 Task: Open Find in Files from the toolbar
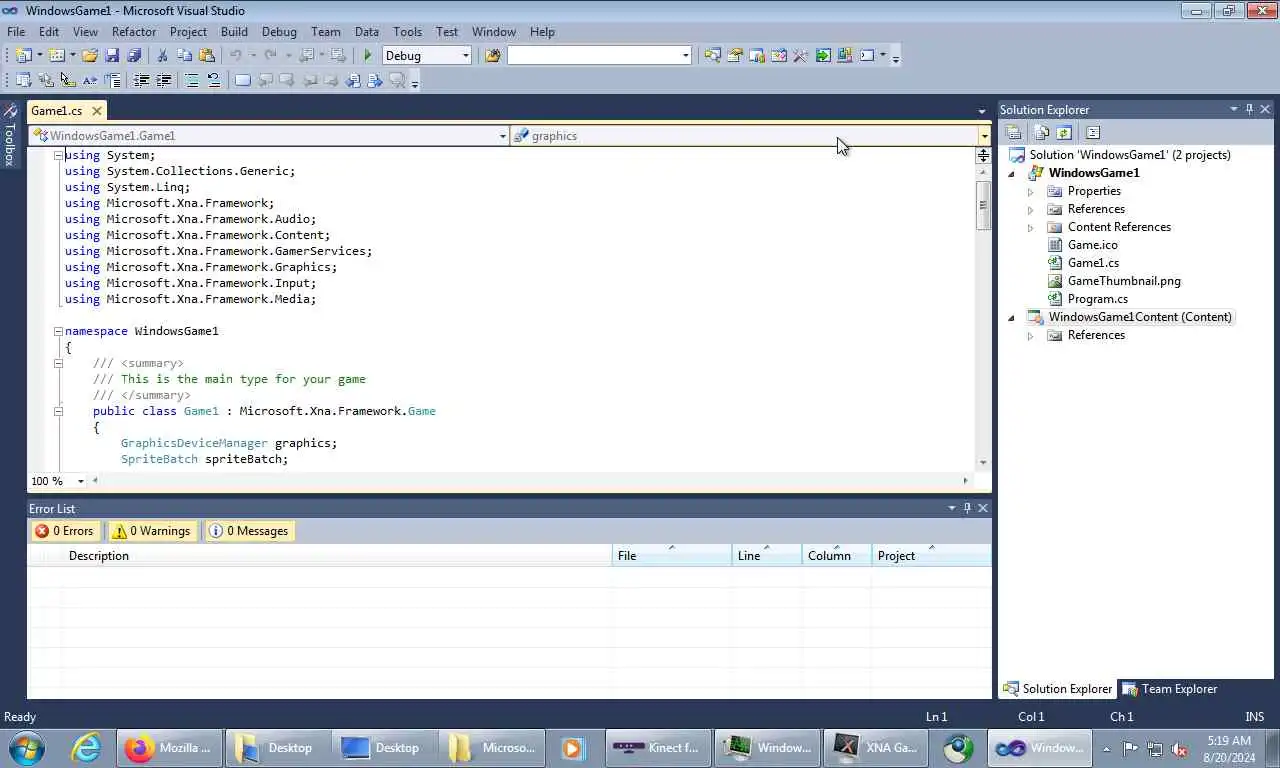pos(492,56)
